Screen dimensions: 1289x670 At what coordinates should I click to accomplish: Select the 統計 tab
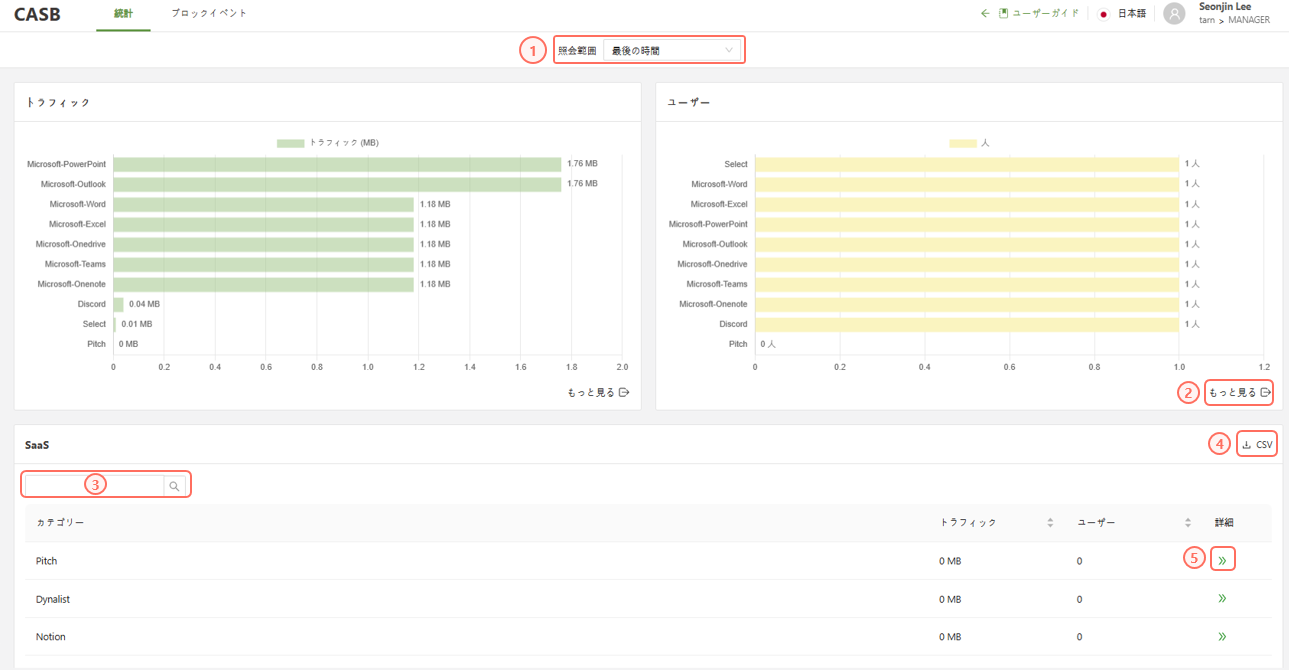point(123,13)
